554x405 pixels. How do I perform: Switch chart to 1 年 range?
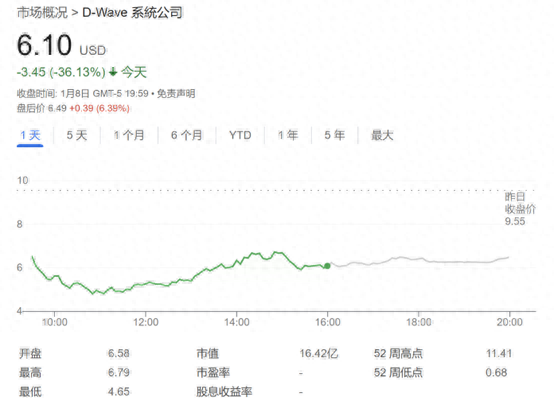point(288,135)
